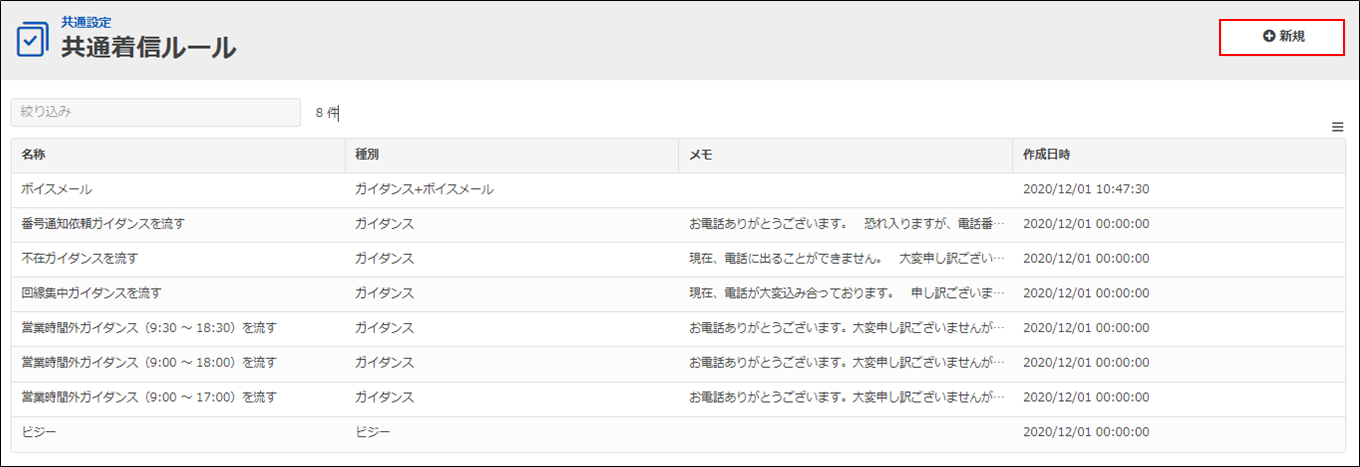Click the 絞り込み filter input field
This screenshot has width=1360, height=467.
tap(155, 113)
